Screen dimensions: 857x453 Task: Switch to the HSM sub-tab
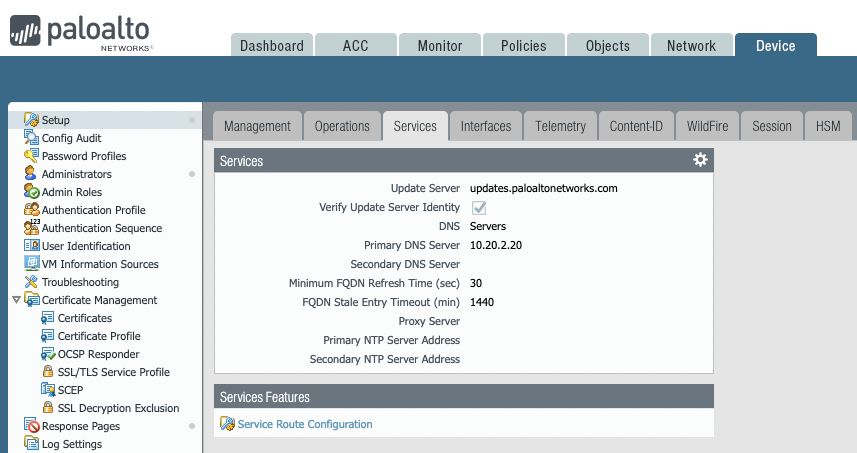(x=828, y=126)
